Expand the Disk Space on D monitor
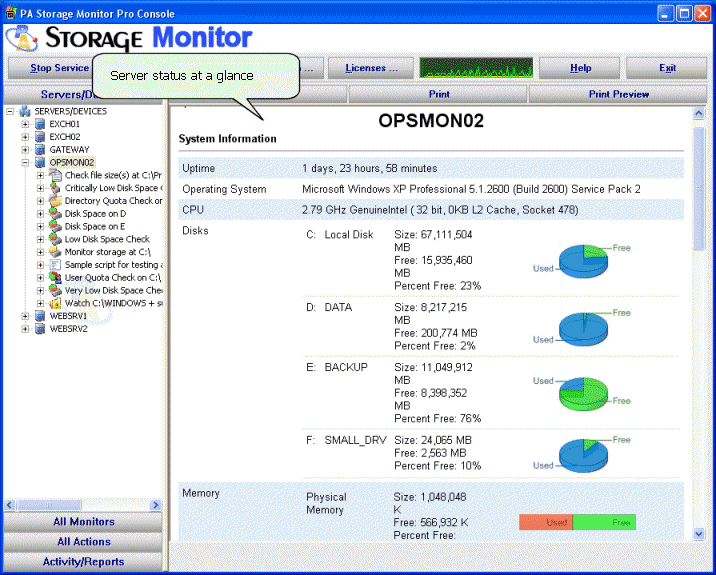This screenshot has height=575, width=716. click(x=41, y=213)
